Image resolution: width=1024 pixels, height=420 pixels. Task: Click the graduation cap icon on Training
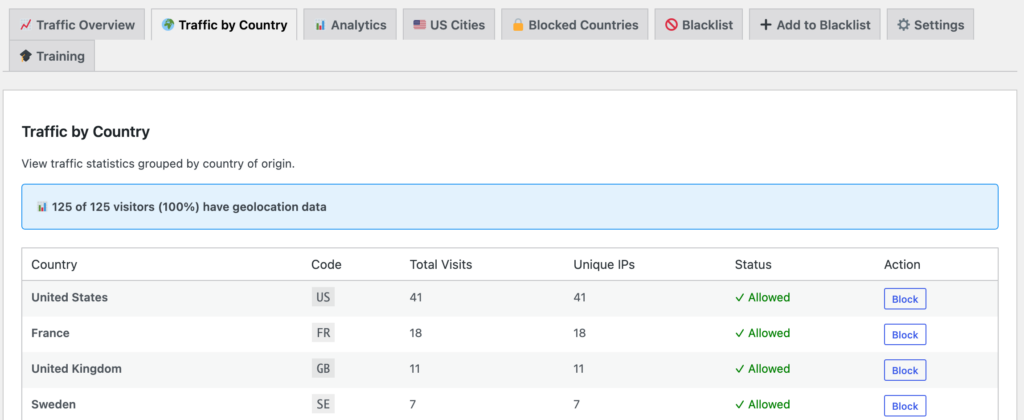[x=25, y=56]
